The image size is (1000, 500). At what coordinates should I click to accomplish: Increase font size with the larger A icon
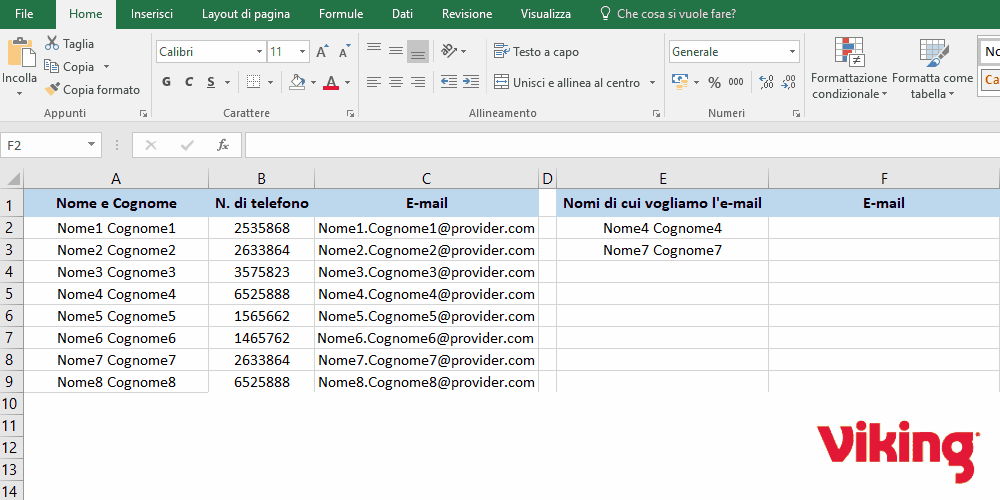tap(321, 52)
